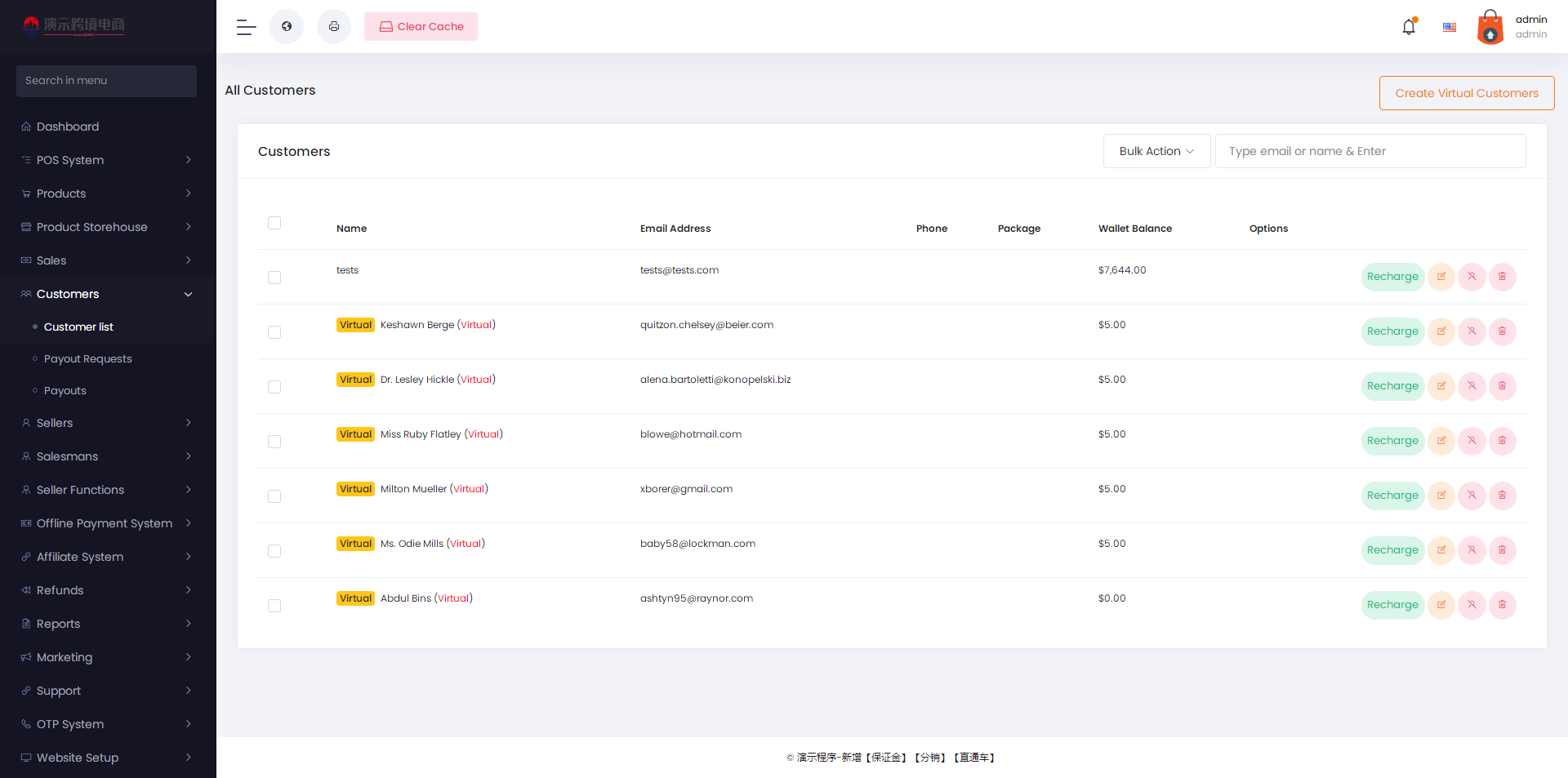Click the Create Virtual Customers button
This screenshot has width=1568, height=778.
tap(1467, 93)
